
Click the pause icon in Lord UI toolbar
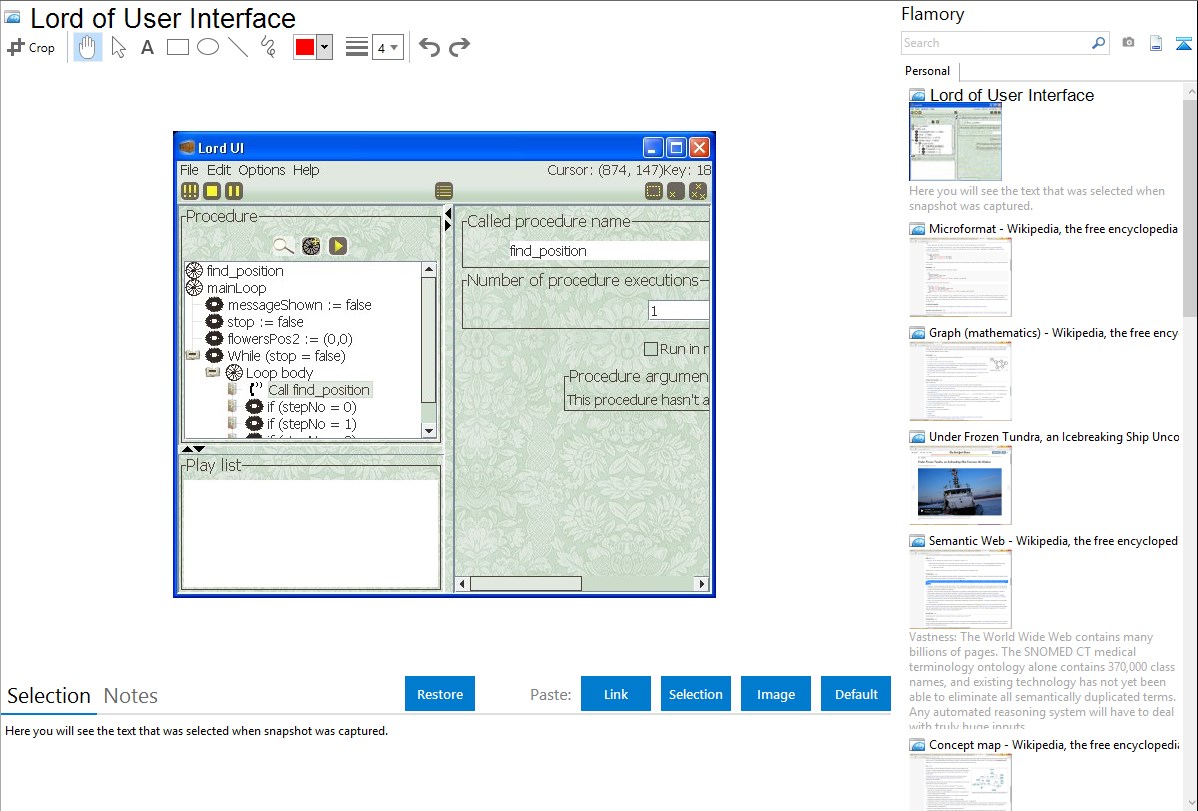(234, 192)
